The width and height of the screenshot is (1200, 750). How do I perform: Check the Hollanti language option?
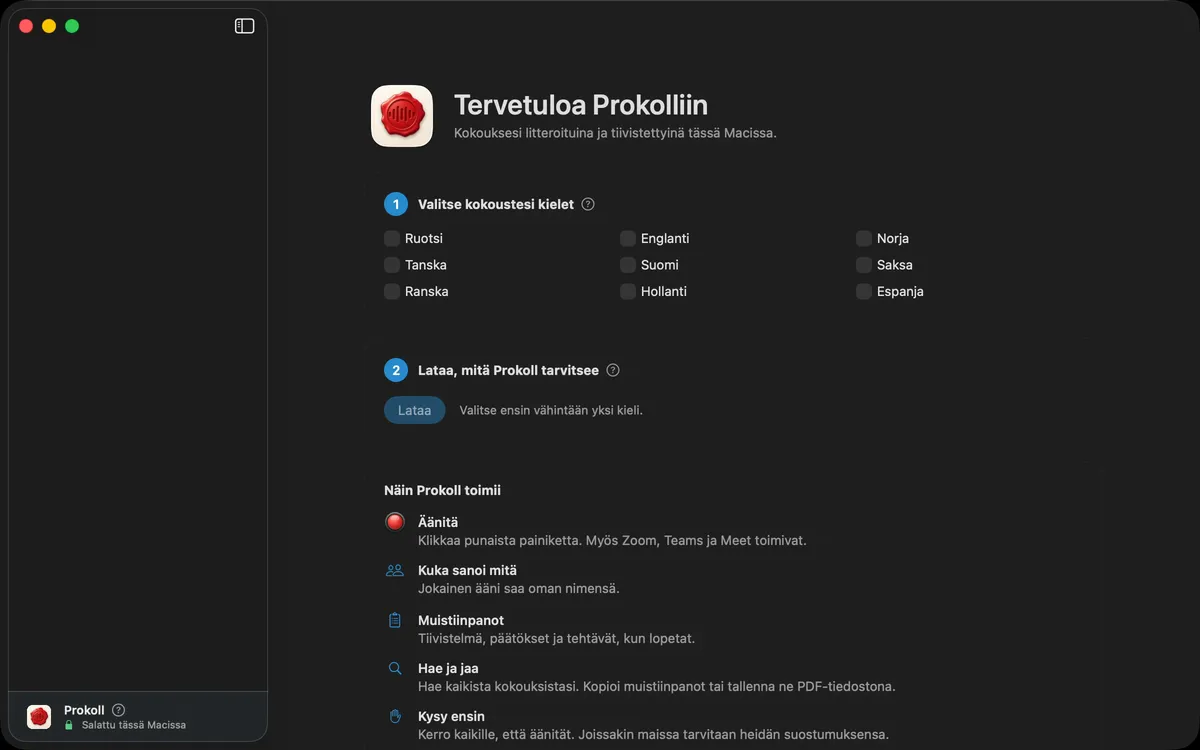pyautogui.click(x=628, y=291)
